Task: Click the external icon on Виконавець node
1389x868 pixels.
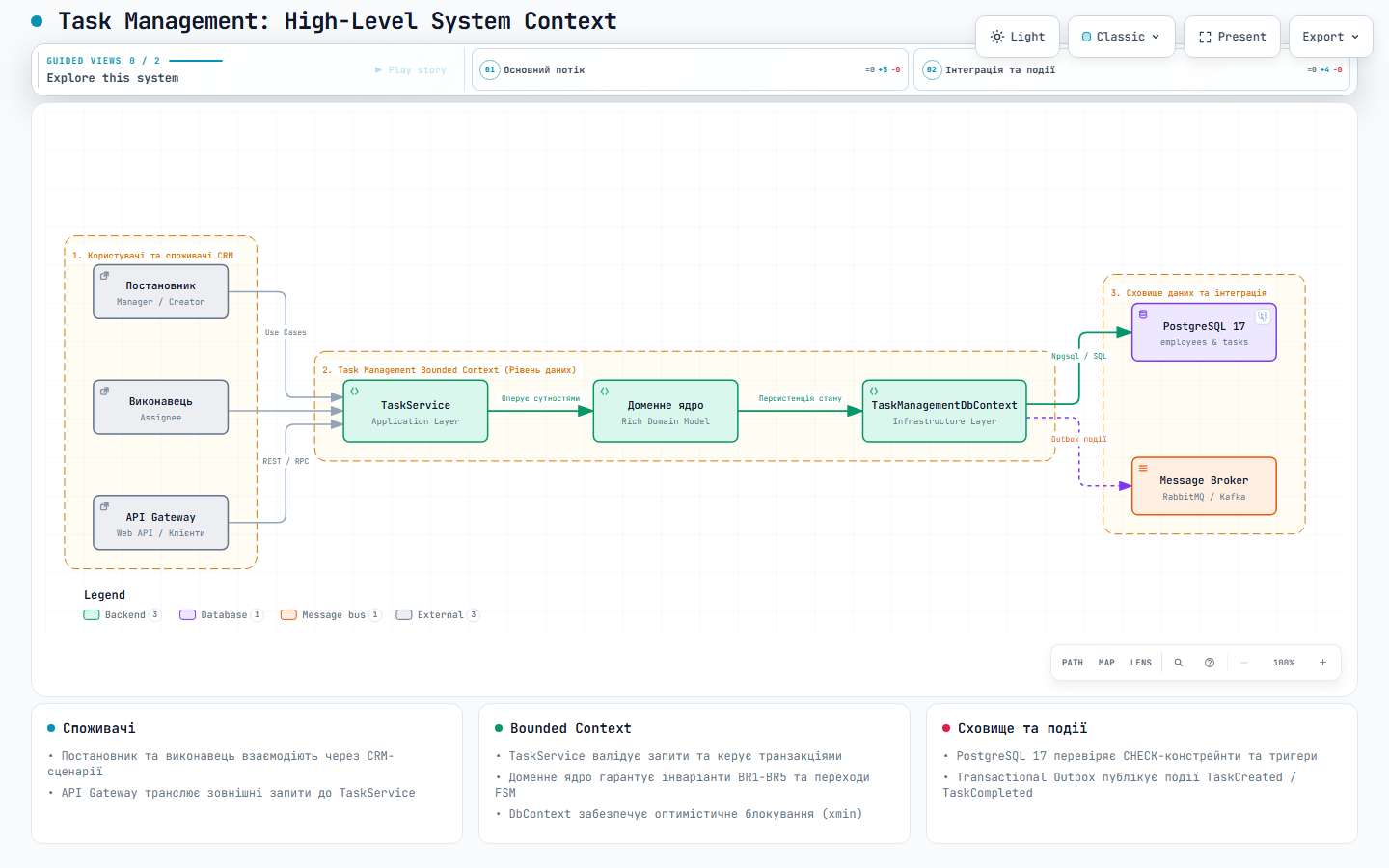Action: (x=104, y=391)
